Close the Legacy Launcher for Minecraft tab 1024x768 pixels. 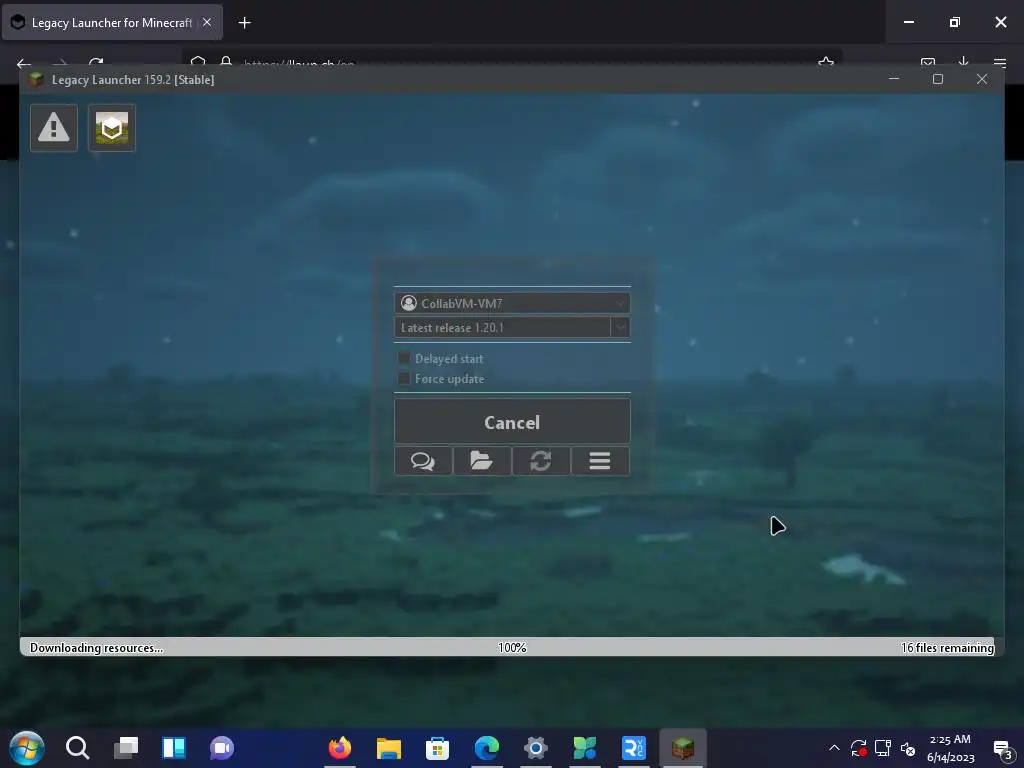207,22
